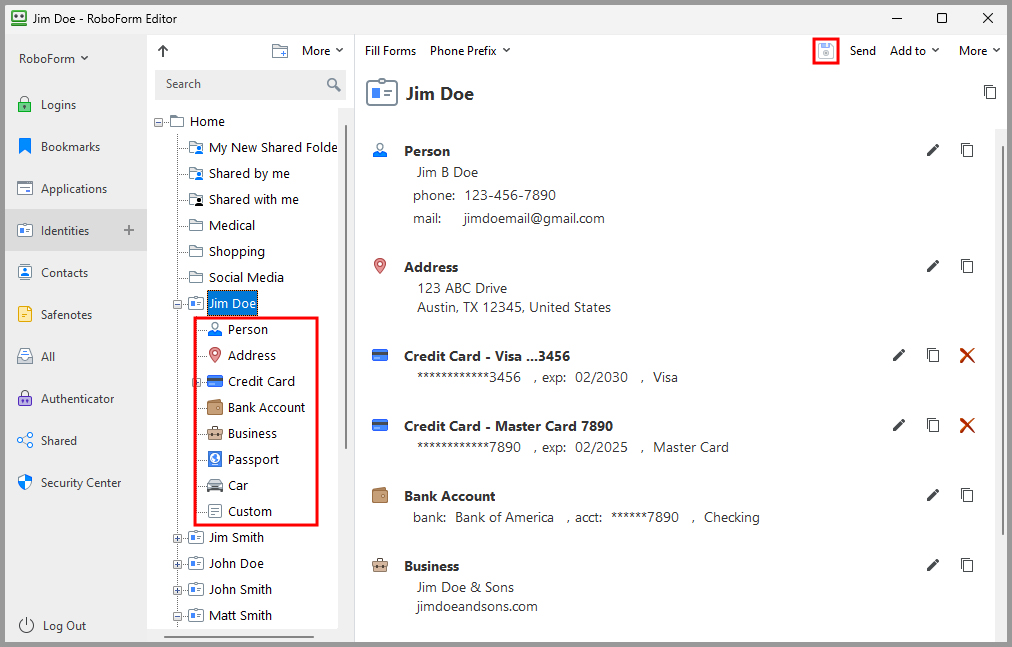Open Shared by me folder
Image resolution: width=1012 pixels, height=647 pixels.
tap(239, 174)
